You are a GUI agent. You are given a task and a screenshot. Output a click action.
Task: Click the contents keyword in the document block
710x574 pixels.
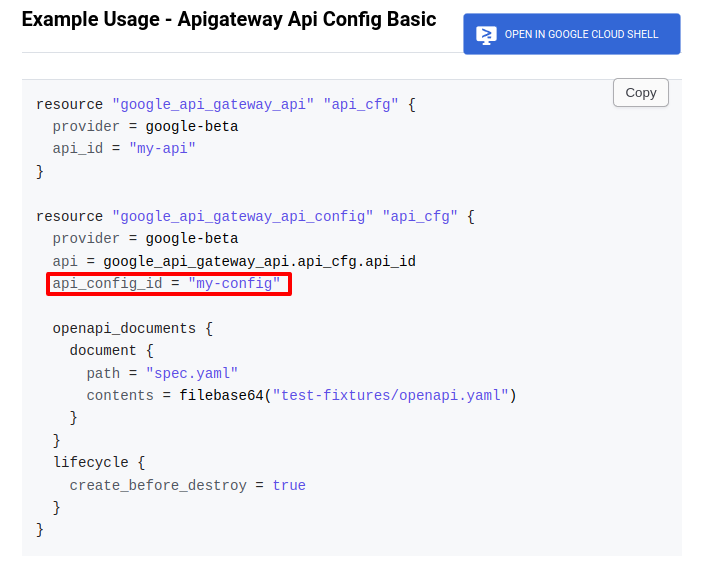click(120, 396)
